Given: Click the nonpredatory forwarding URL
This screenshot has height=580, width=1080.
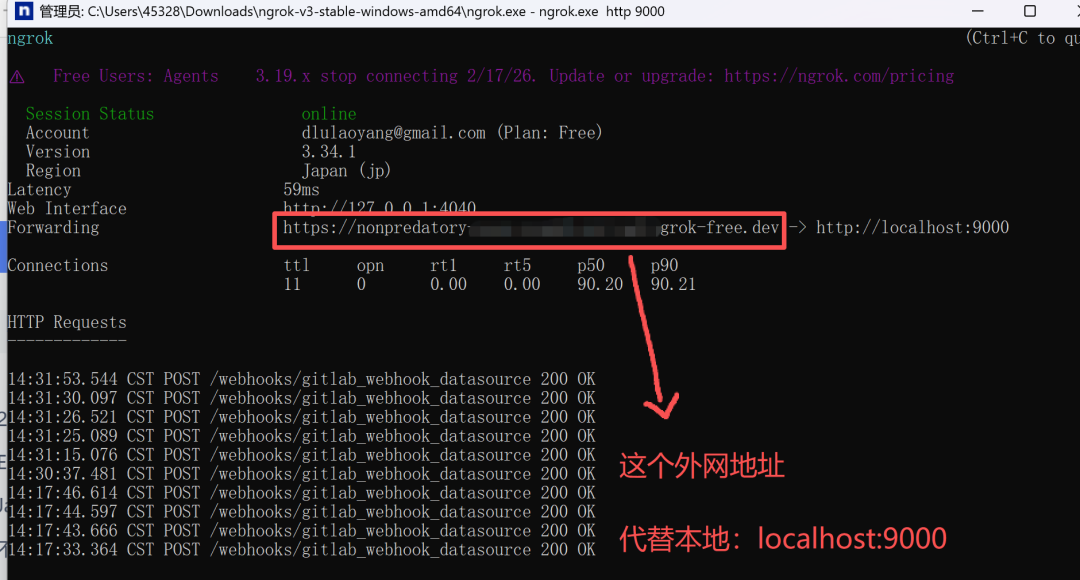Looking at the screenshot, I should tap(530, 227).
